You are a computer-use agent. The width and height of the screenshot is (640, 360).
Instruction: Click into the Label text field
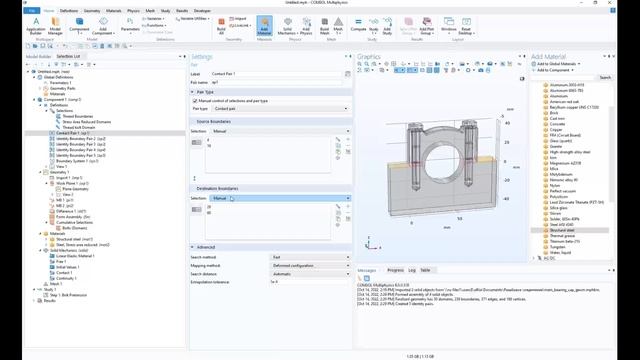(x=276, y=74)
